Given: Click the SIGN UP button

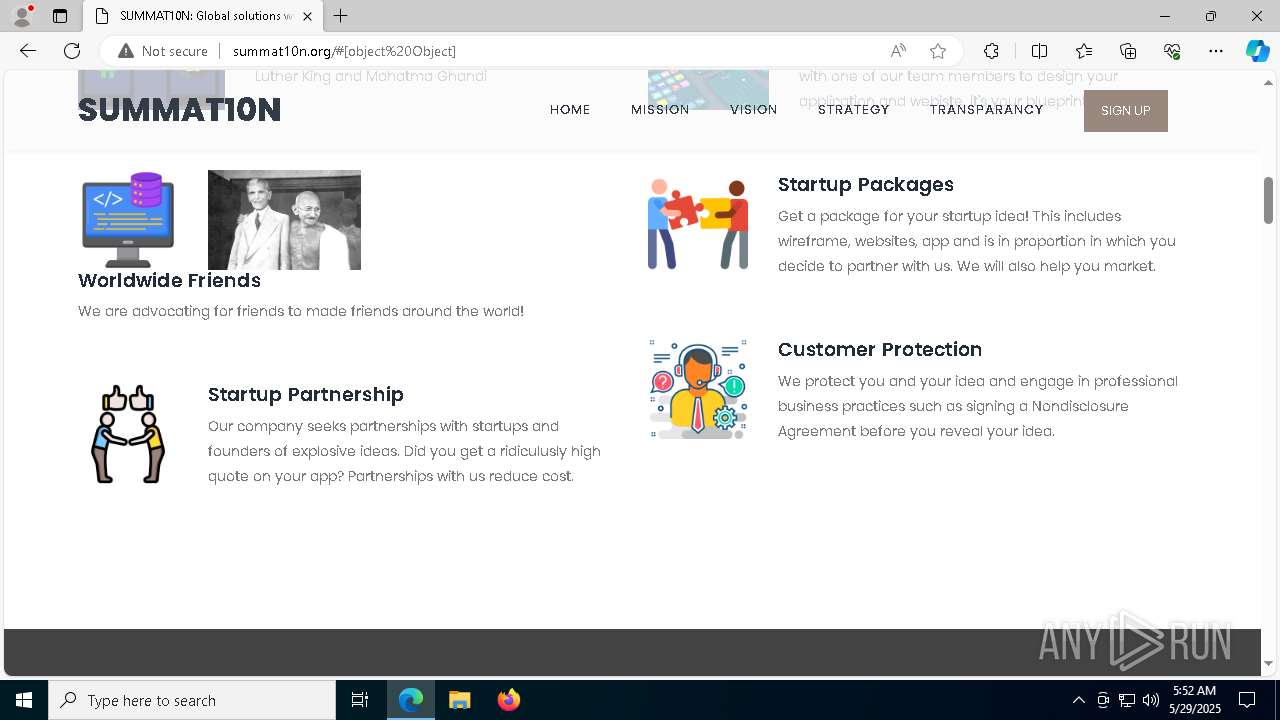Looking at the screenshot, I should point(1126,111).
